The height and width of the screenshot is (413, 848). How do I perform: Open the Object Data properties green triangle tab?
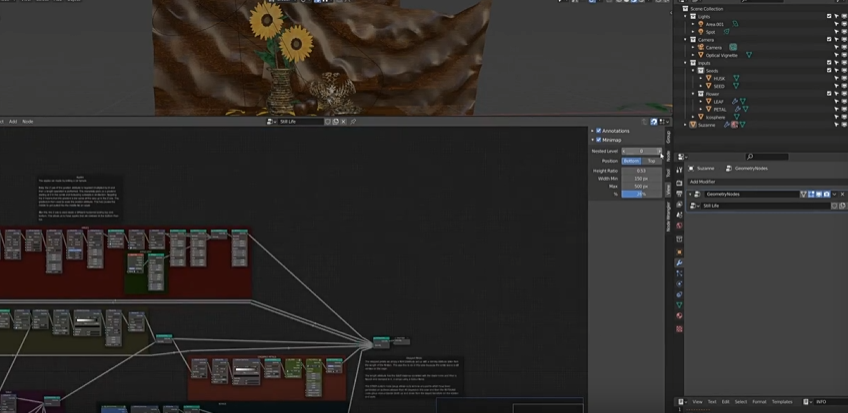coord(679,305)
